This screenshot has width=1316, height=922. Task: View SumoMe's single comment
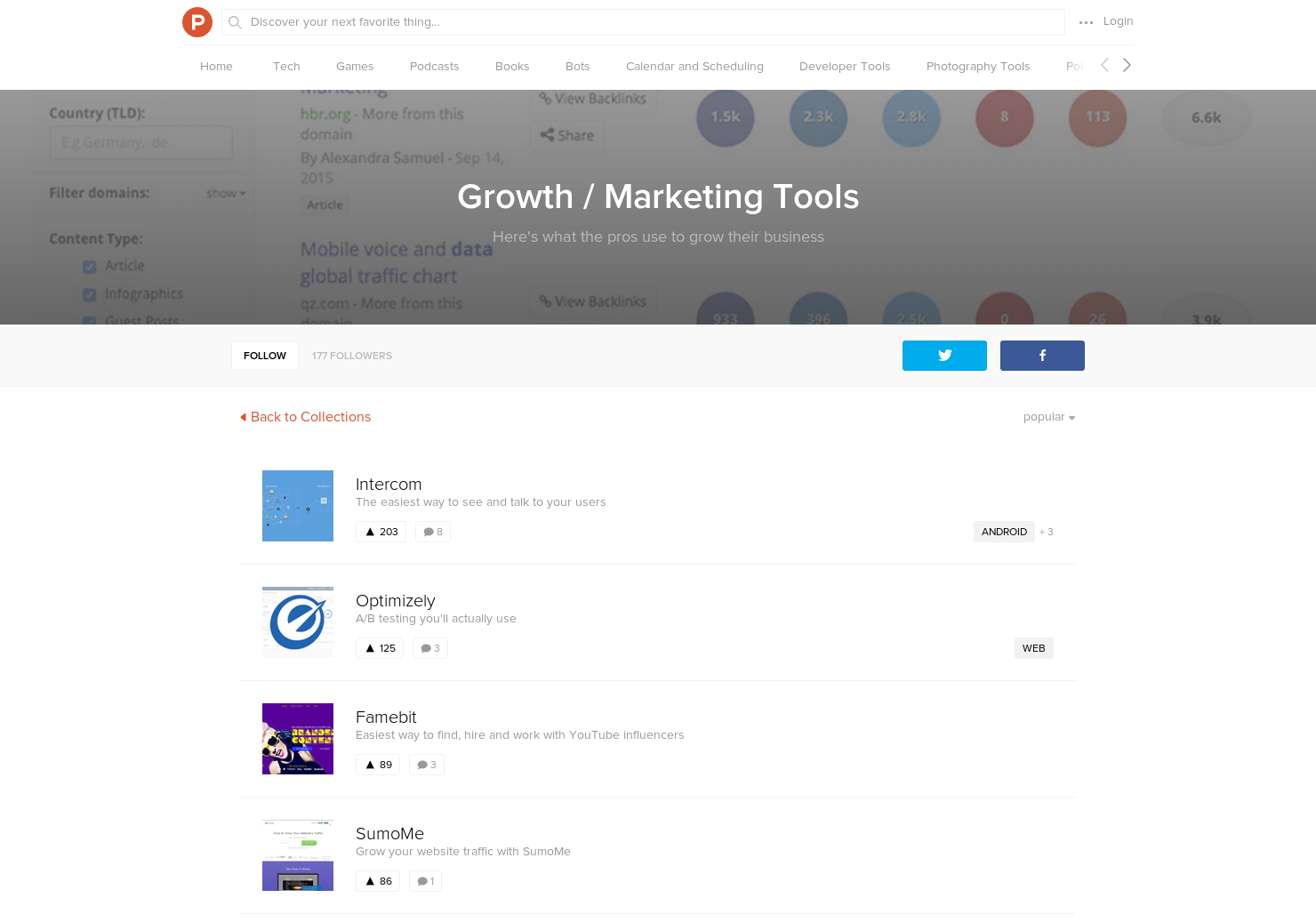pos(425,880)
